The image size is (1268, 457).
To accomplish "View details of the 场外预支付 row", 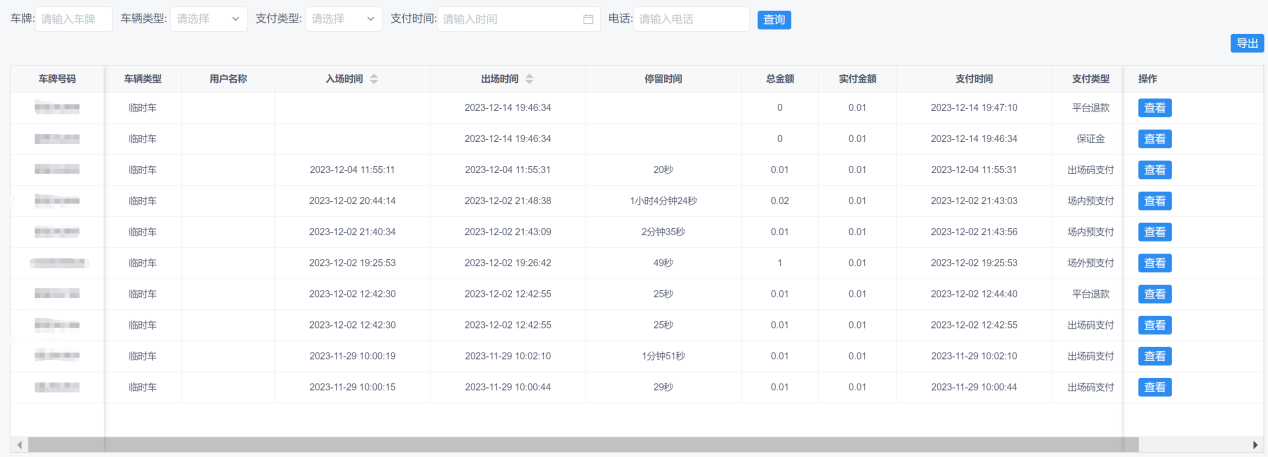I will tap(1155, 263).
